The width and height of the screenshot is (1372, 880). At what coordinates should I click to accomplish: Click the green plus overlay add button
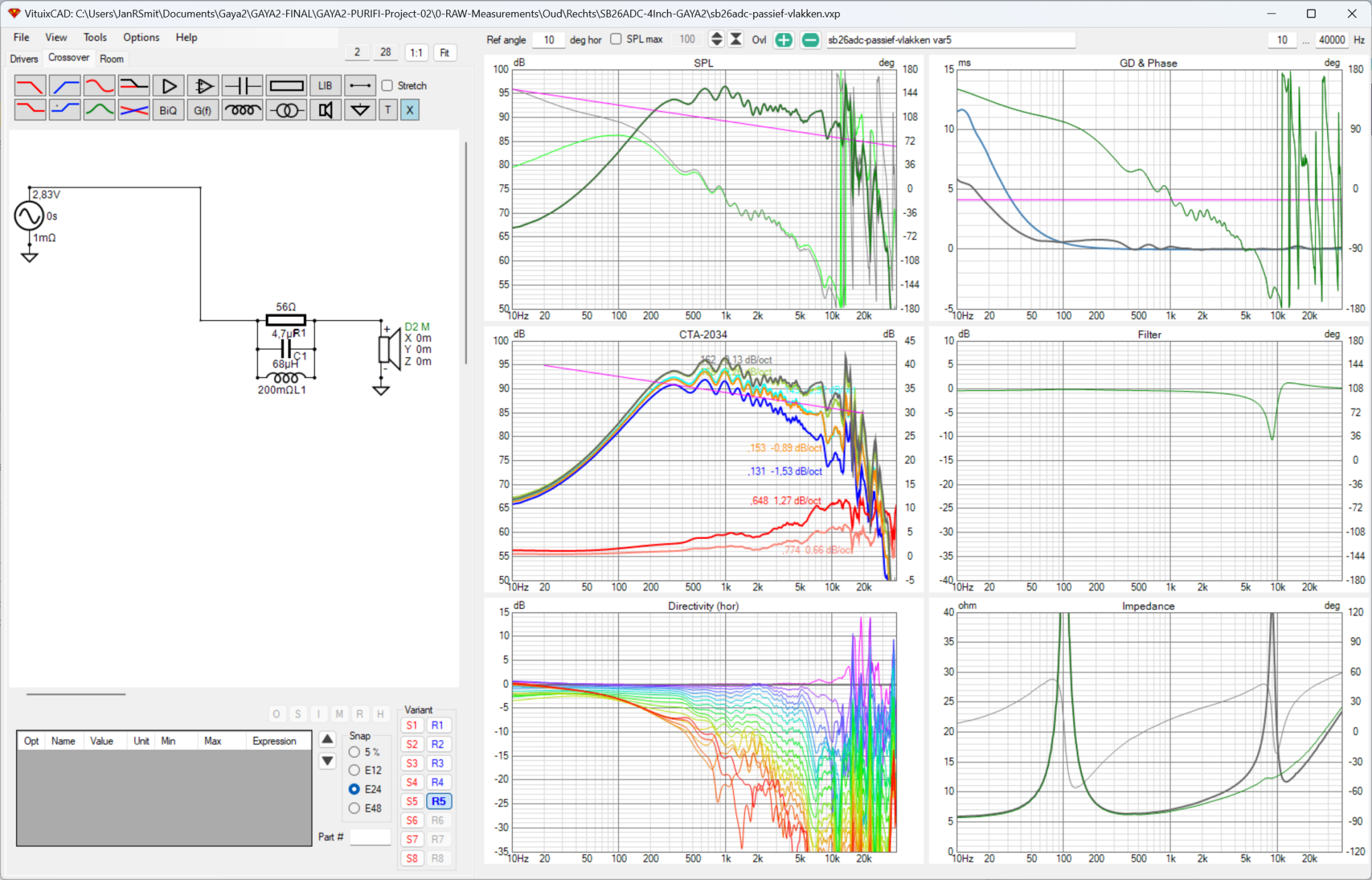coord(784,40)
